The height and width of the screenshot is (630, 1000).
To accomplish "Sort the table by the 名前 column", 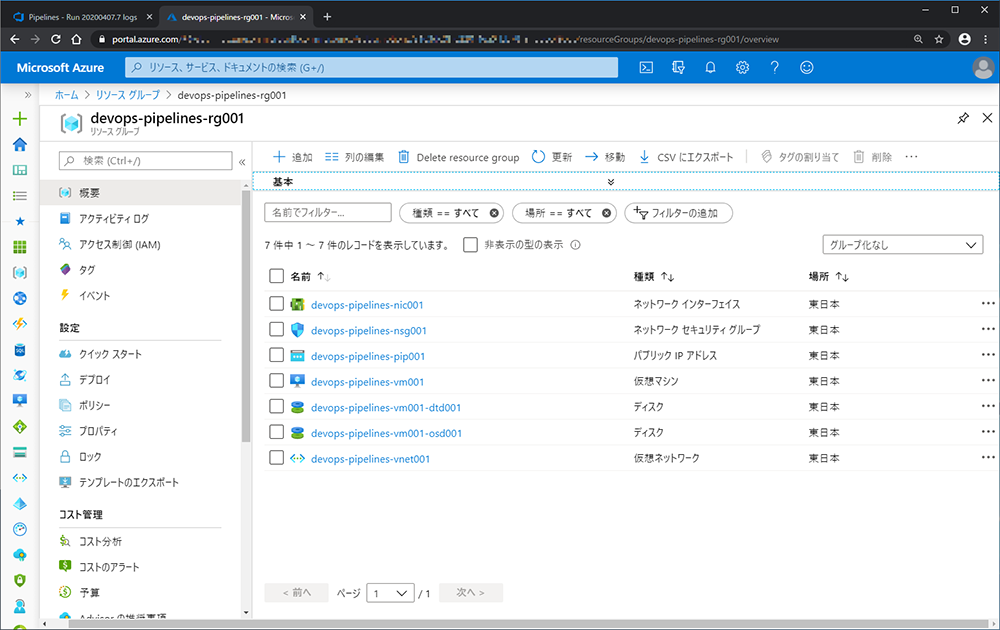I will click(x=310, y=277).
